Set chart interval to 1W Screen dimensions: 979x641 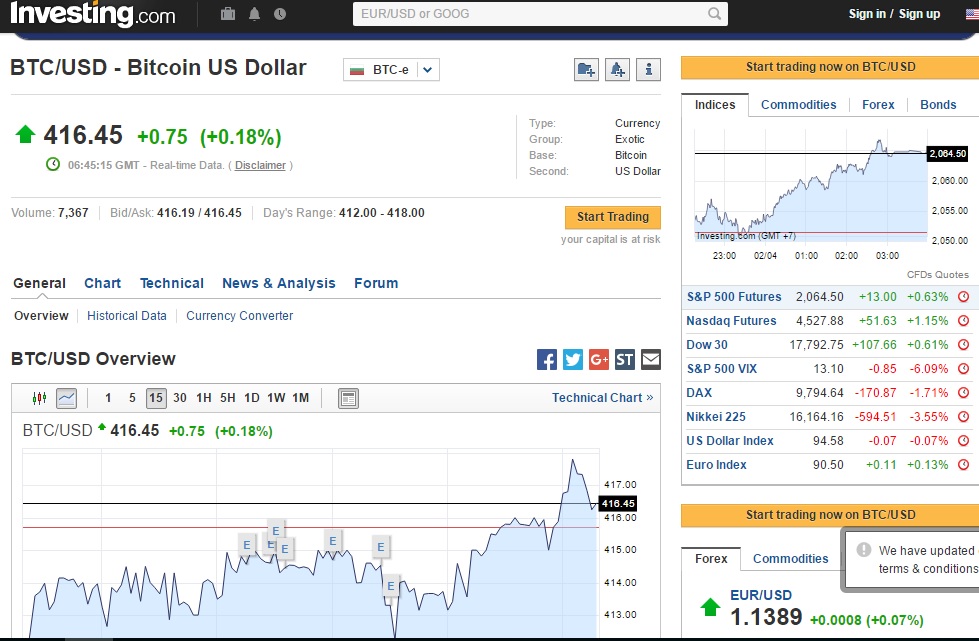[276, 398]
